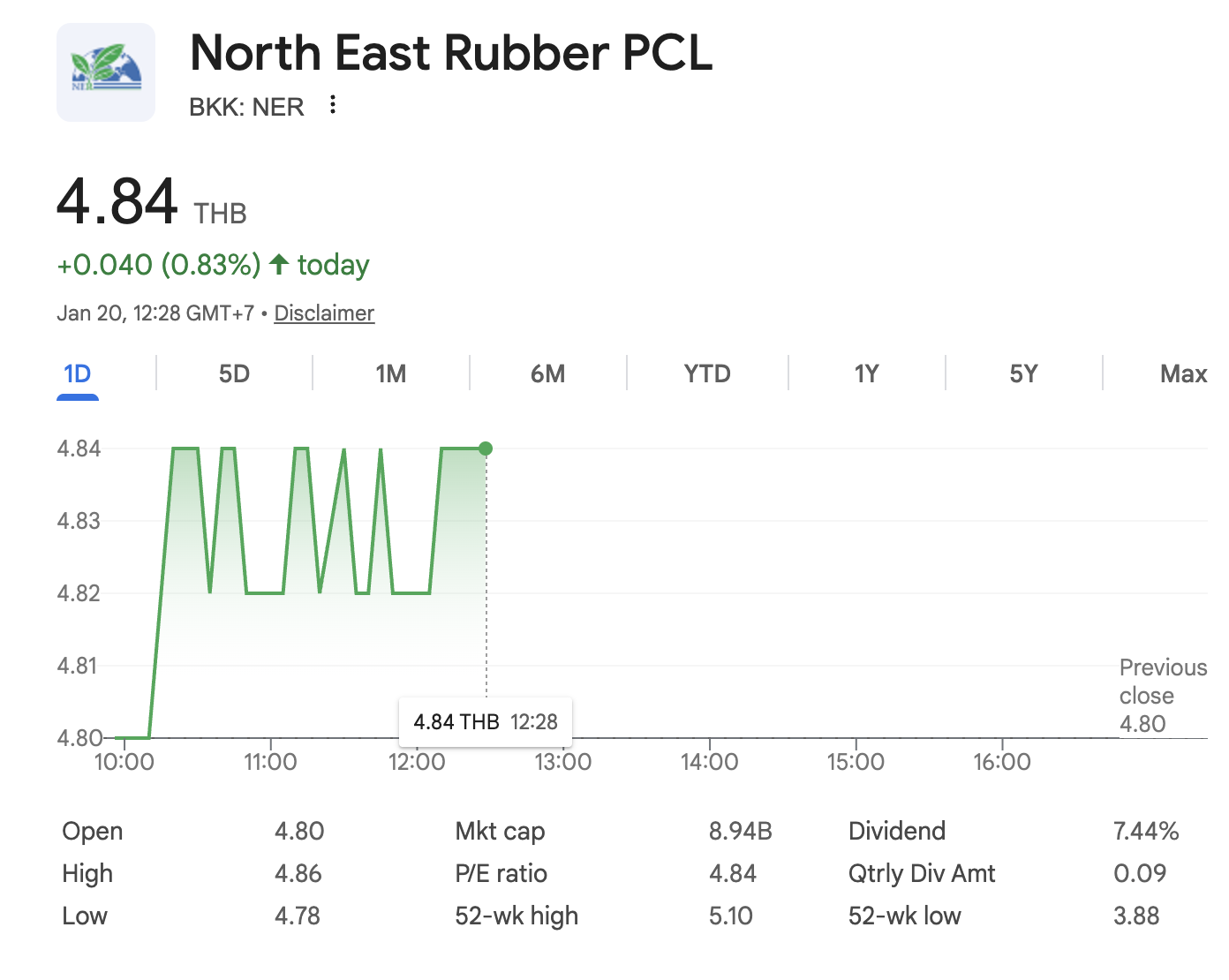Viewport: 1229px width, 980px height.
Task: Display the 1Y price history
Action: click(866, 373)
